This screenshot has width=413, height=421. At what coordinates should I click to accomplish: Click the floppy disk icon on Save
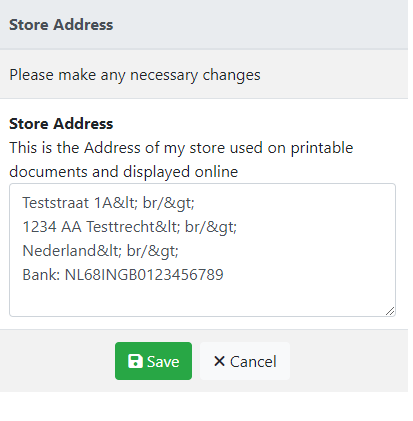pyautogui.click(x=135, y=361)
